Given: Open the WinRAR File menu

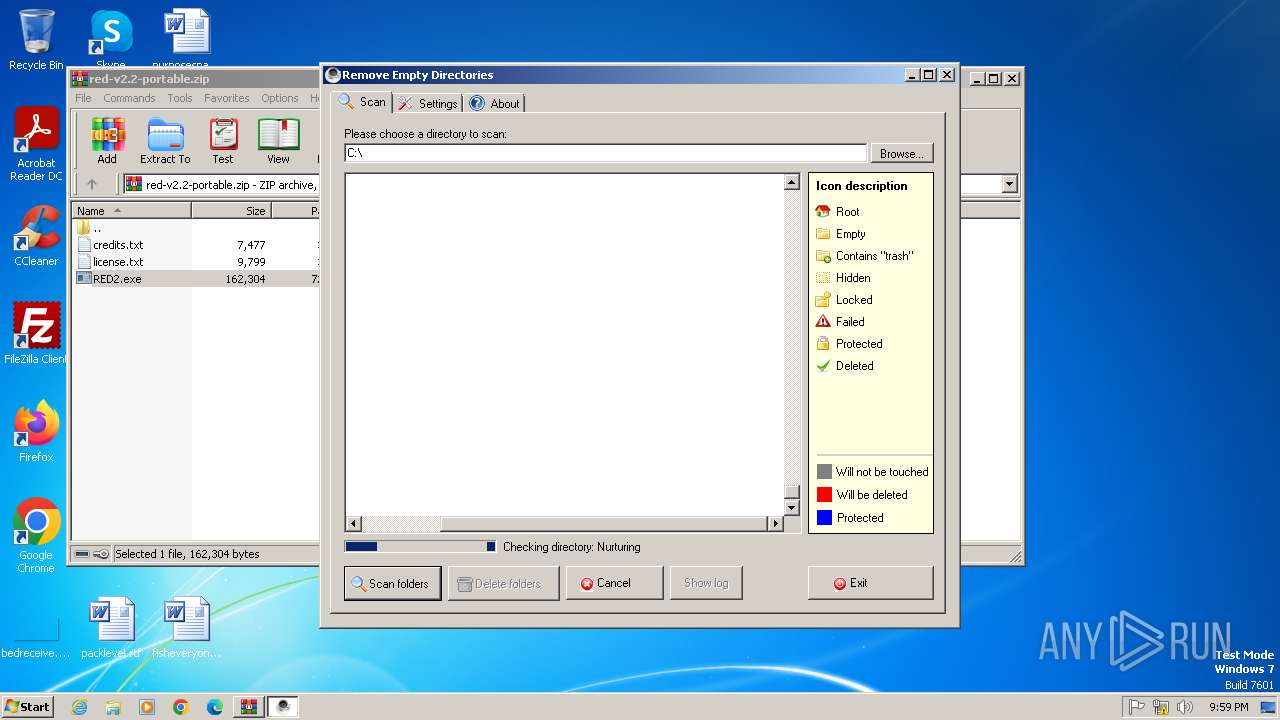Looking at the screenshot, I should click(x=83, y=98).
